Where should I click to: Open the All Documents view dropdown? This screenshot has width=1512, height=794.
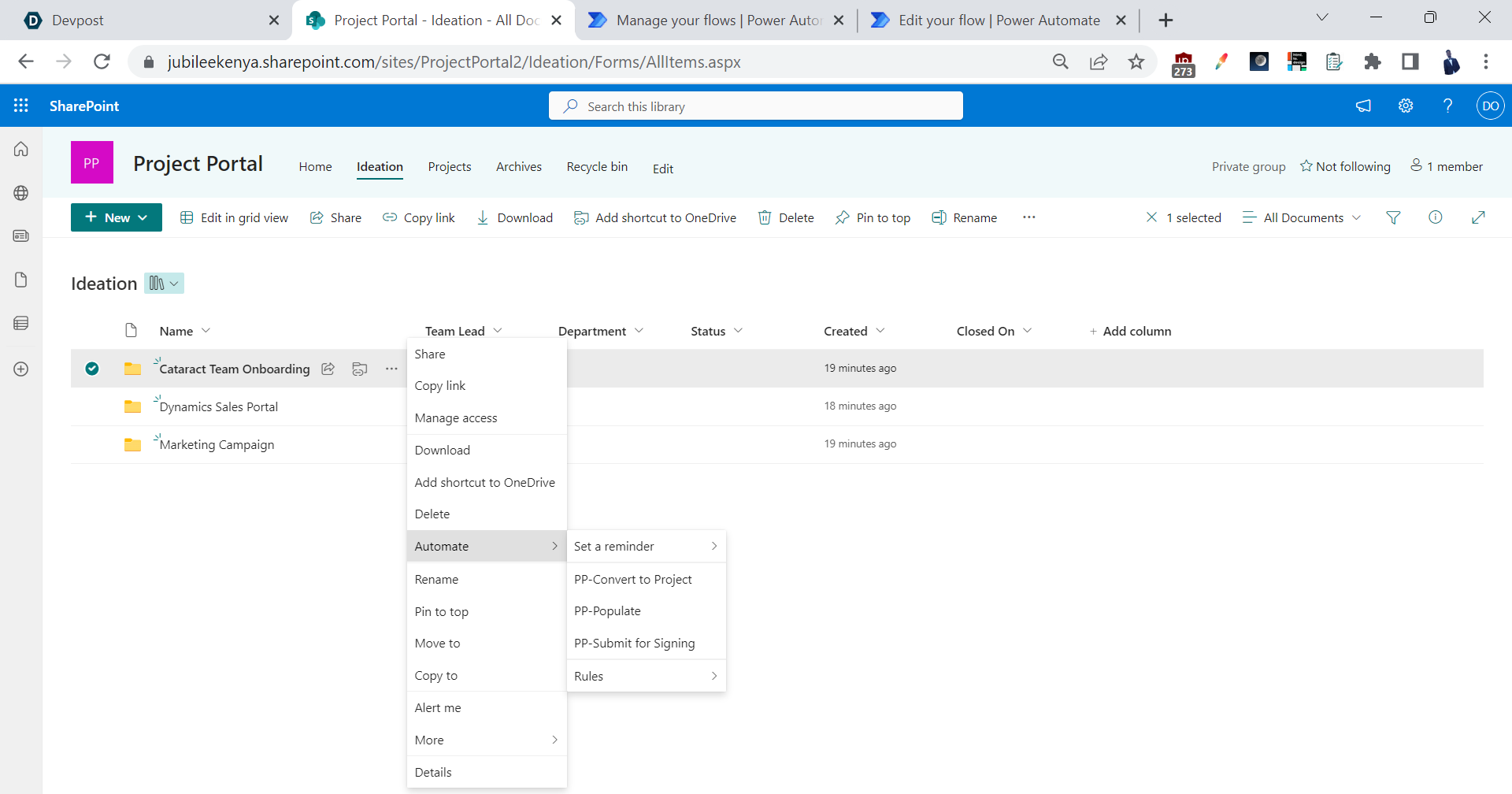1302,217
